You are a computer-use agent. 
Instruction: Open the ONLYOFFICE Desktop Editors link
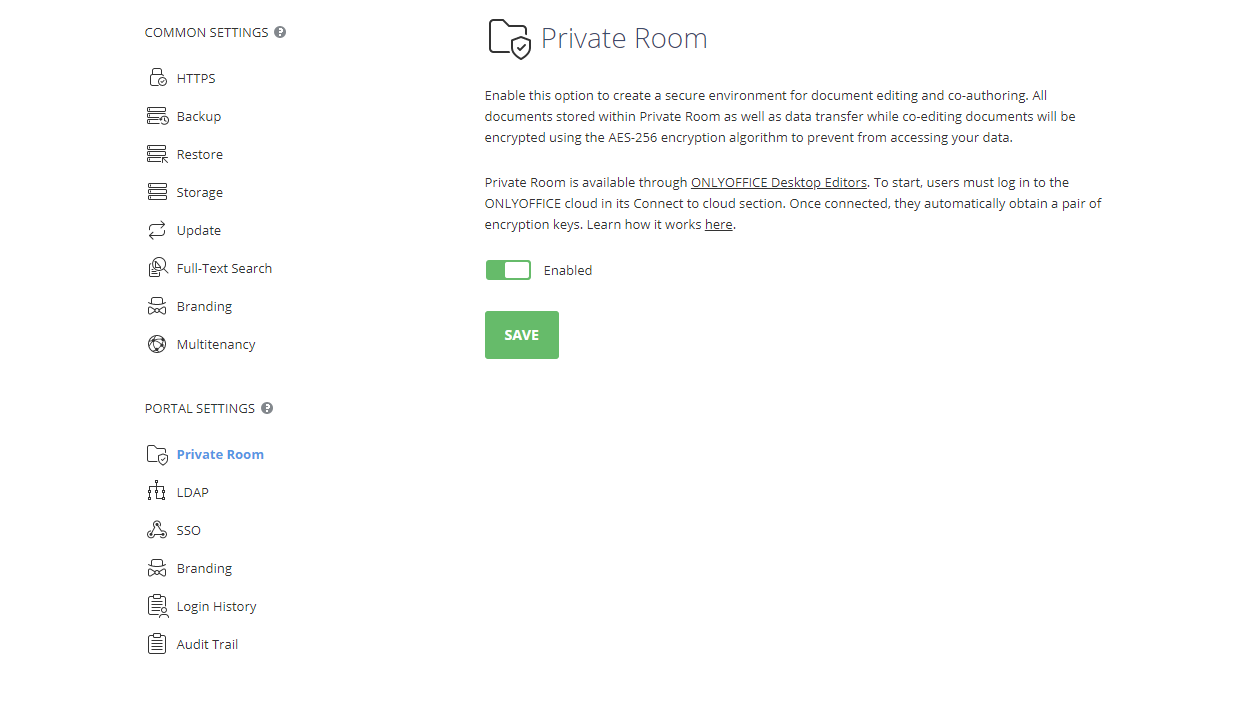tap(779, 182)
